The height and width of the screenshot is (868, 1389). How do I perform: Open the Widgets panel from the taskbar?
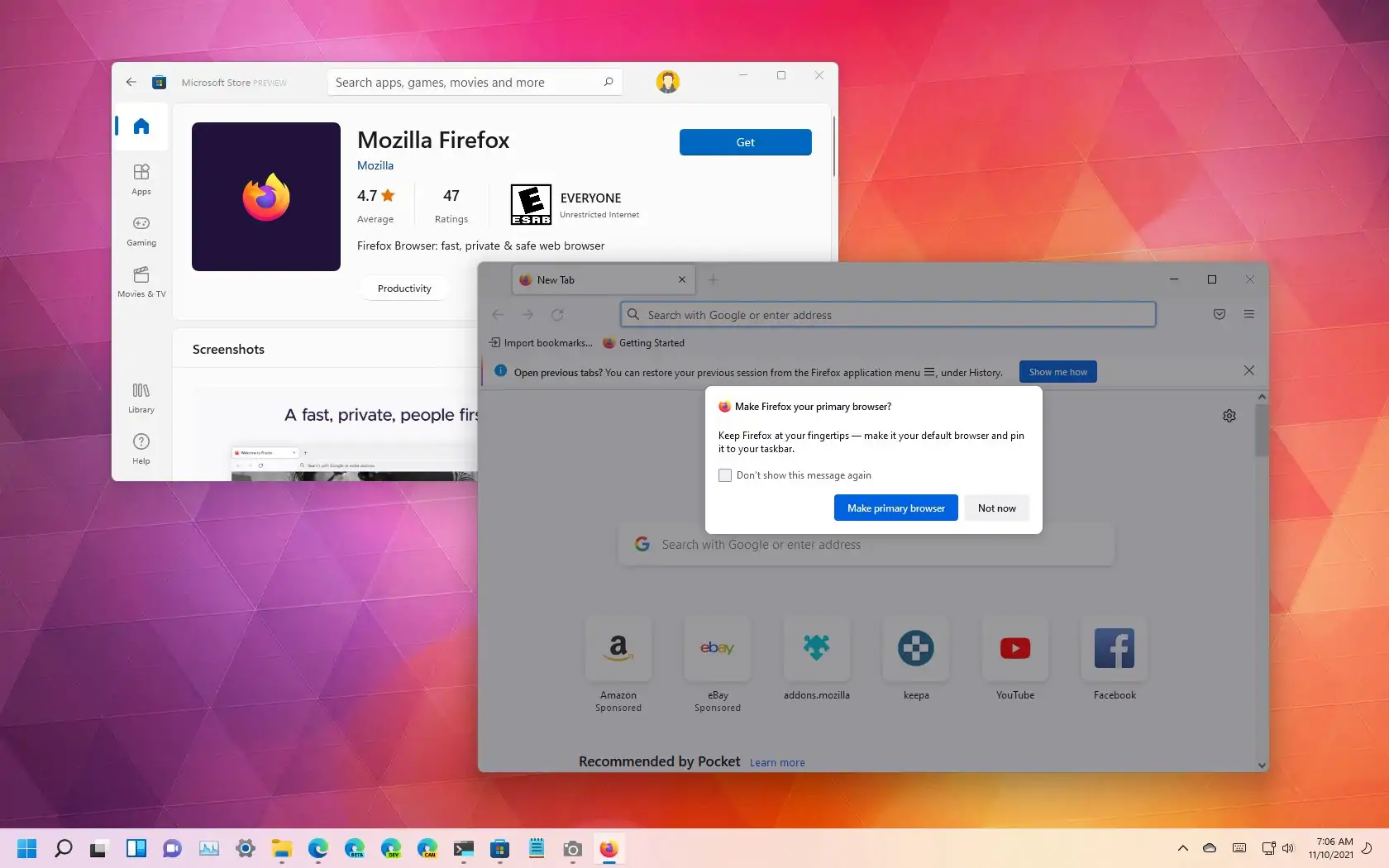coord(136,848)
